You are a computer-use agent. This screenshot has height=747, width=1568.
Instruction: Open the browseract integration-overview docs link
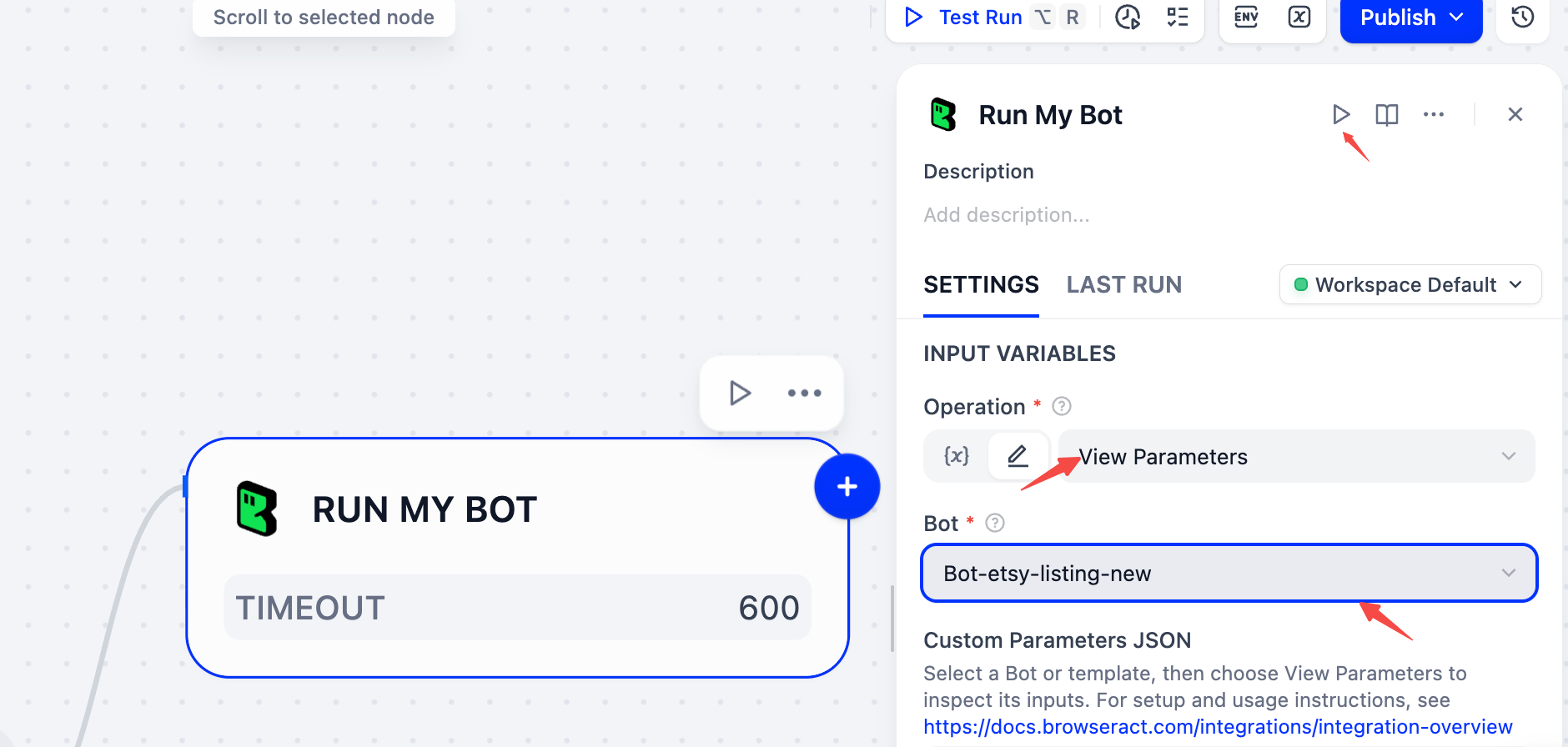(1218, 727)
